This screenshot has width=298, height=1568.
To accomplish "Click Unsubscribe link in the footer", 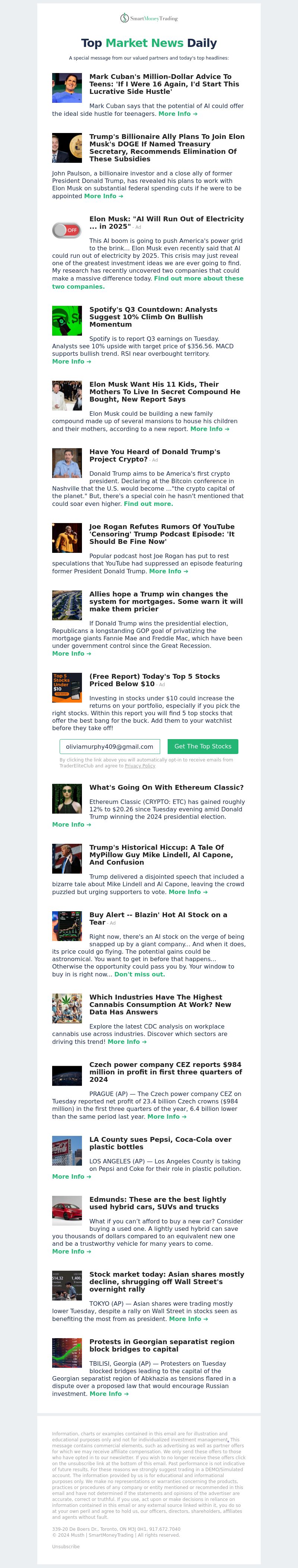I will tap(66, 1546).
